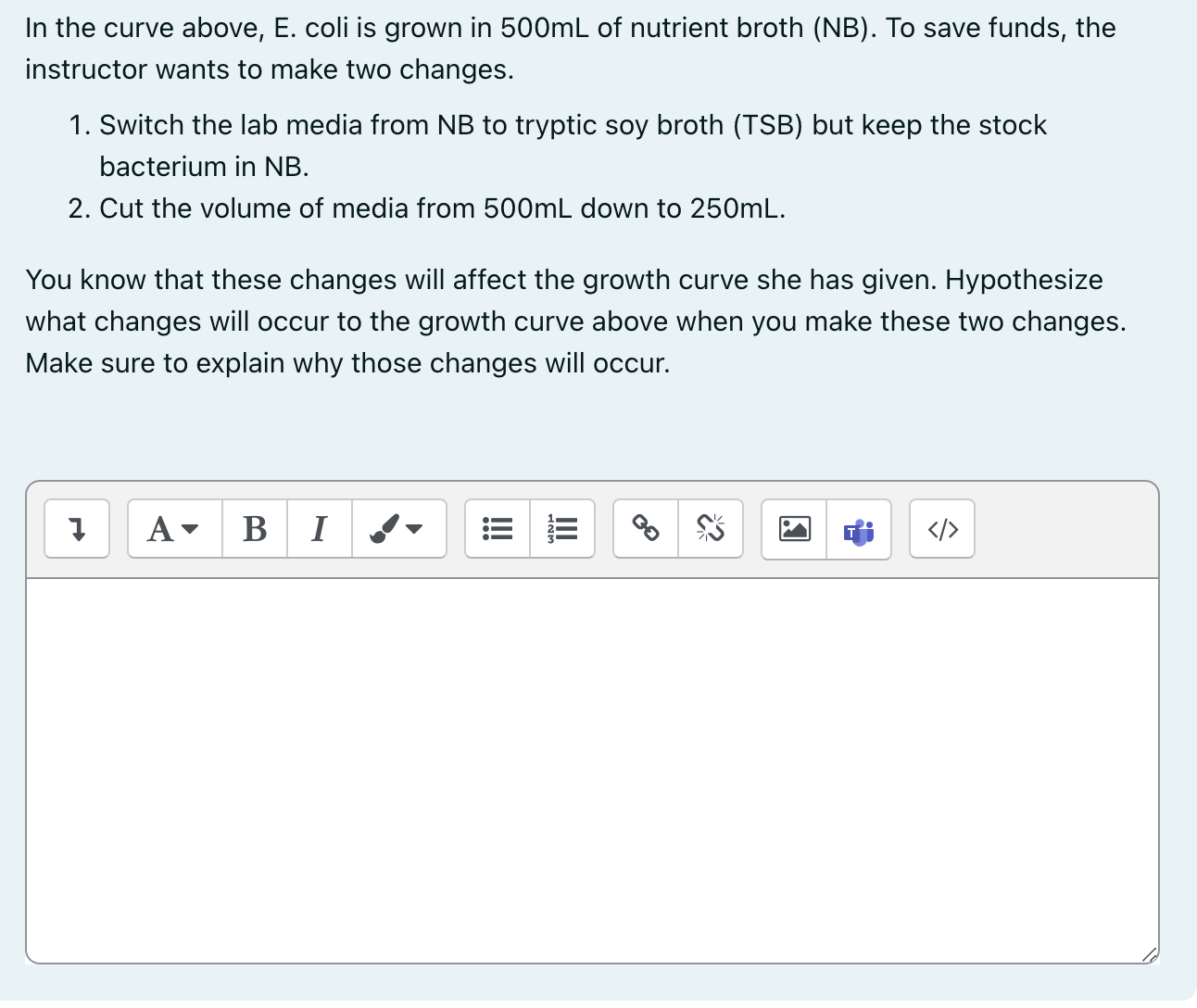Open the Microsoft Teams meeting tool
This screenshot has width=1197, height=1008.
[x=859, y=529]
